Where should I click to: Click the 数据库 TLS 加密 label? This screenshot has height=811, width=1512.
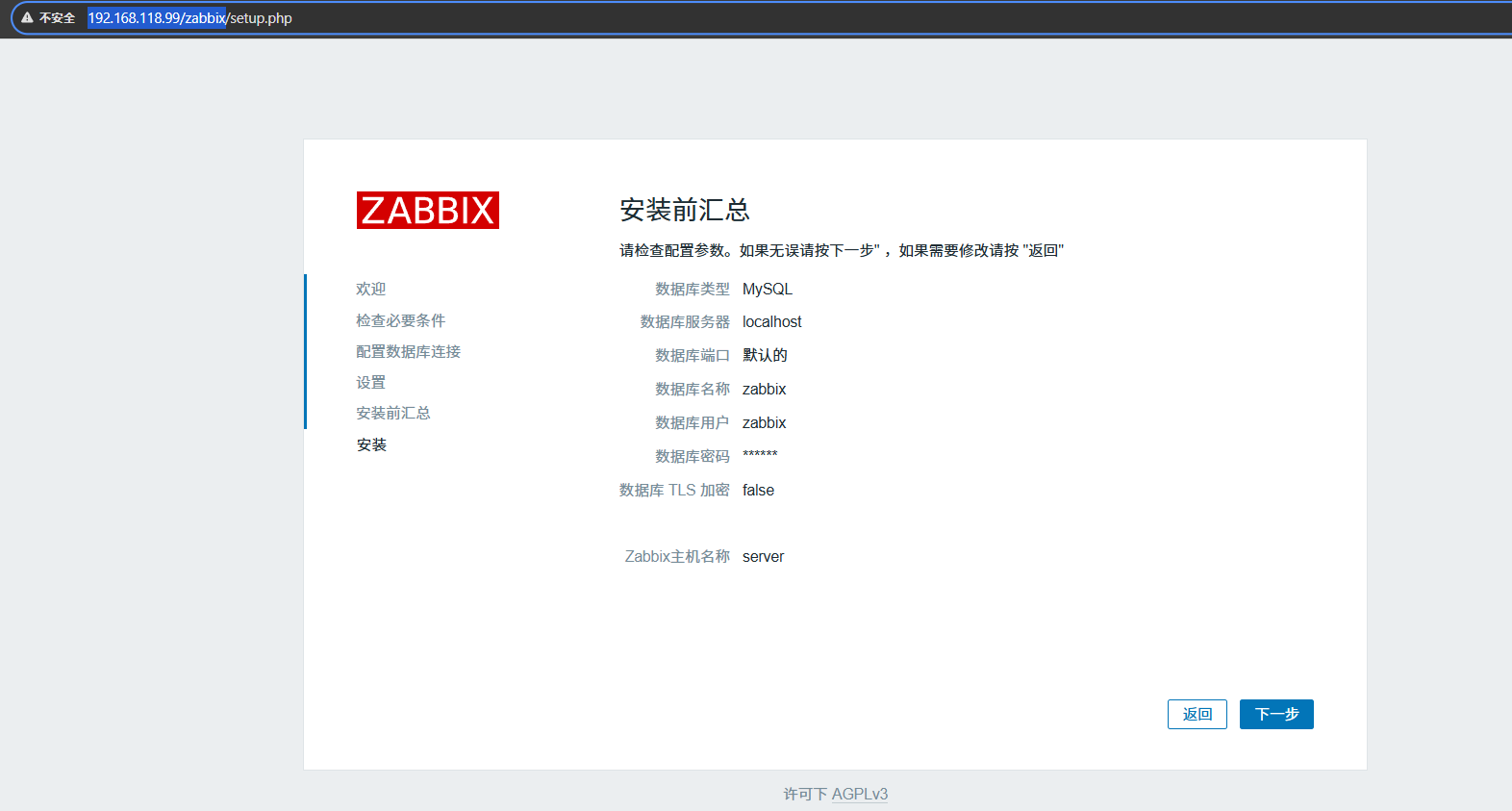674,490
